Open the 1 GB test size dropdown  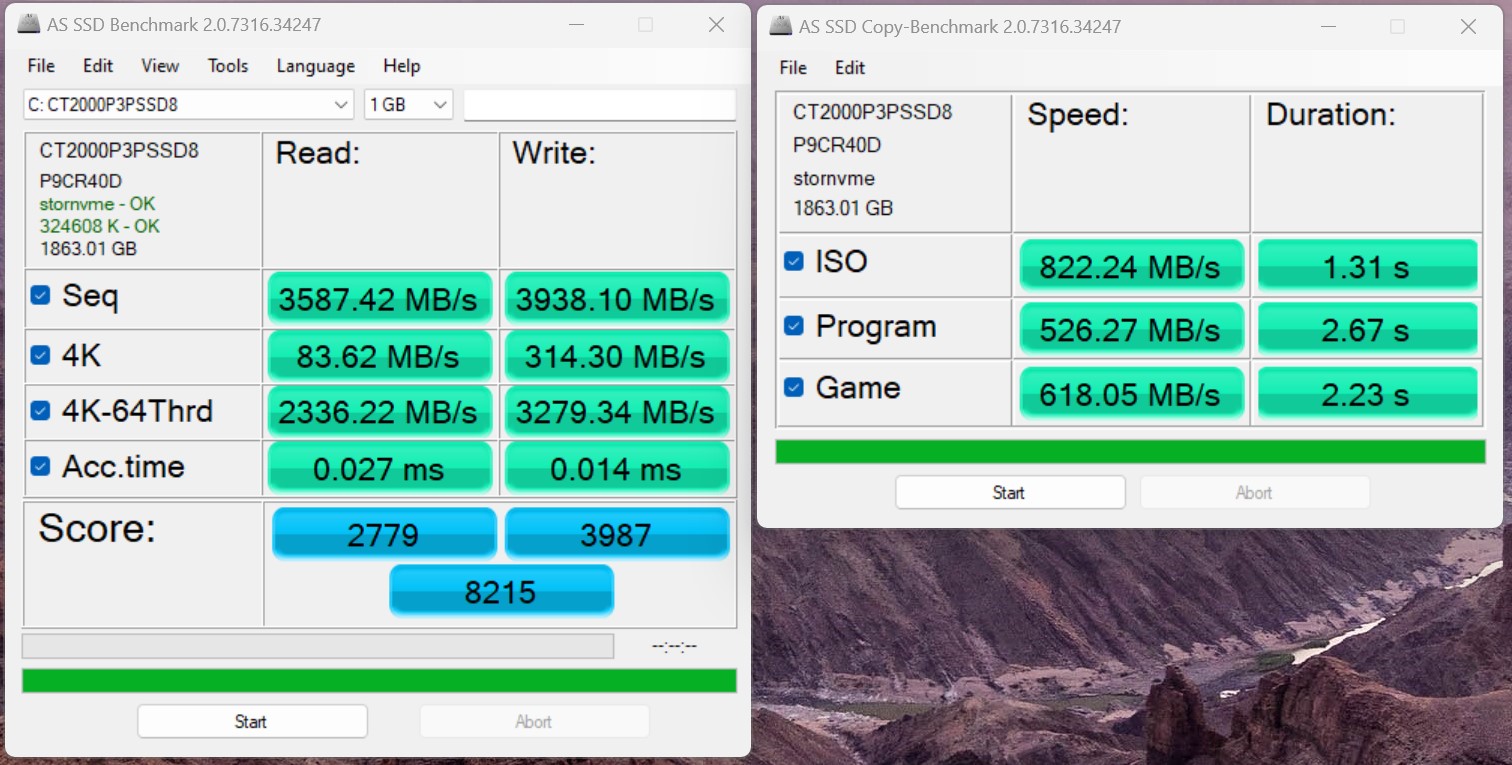click(x=408, y=104)
